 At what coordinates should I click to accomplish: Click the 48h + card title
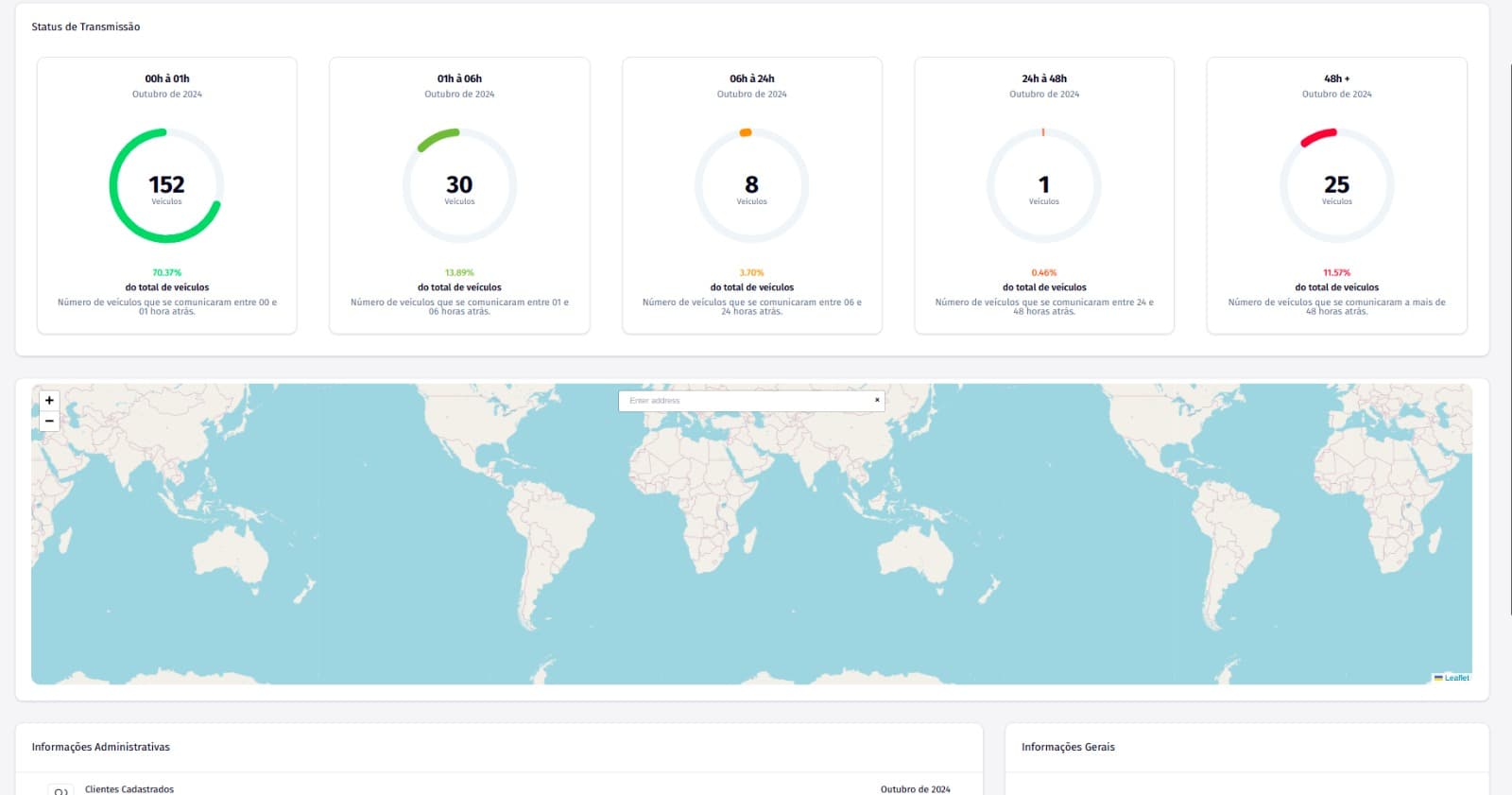point(1336,78)
